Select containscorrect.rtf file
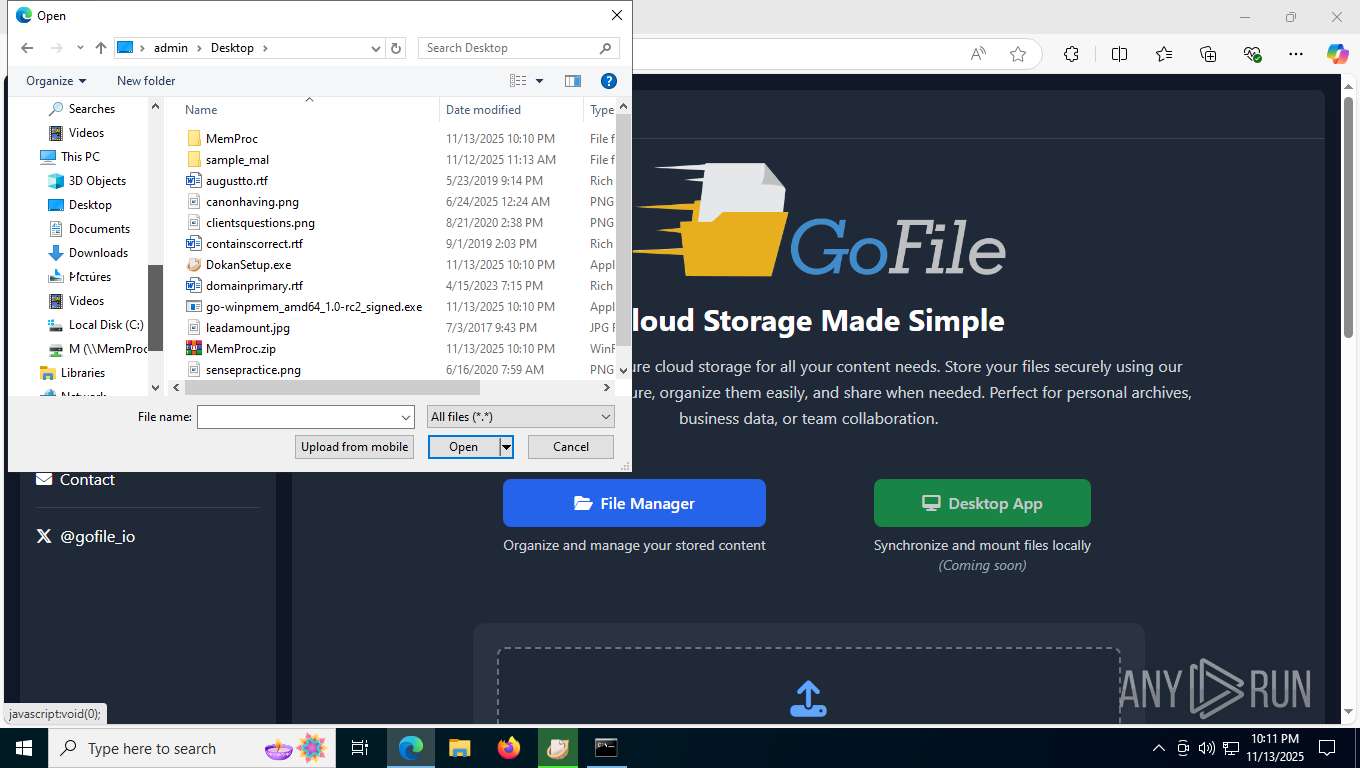The image size is (1360, 768). (x=254, y=244)
